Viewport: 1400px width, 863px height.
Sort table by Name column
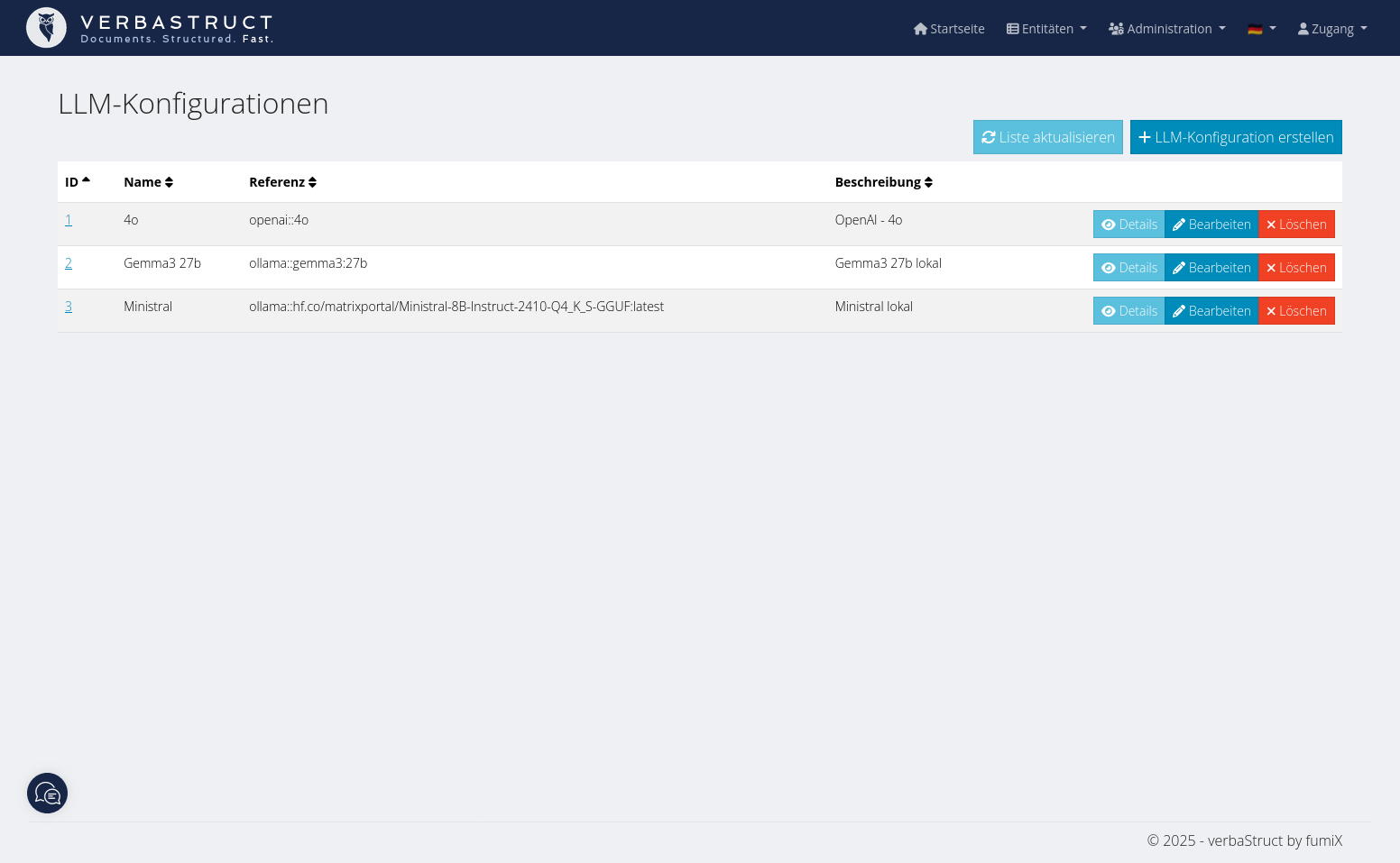pos(148,182)
